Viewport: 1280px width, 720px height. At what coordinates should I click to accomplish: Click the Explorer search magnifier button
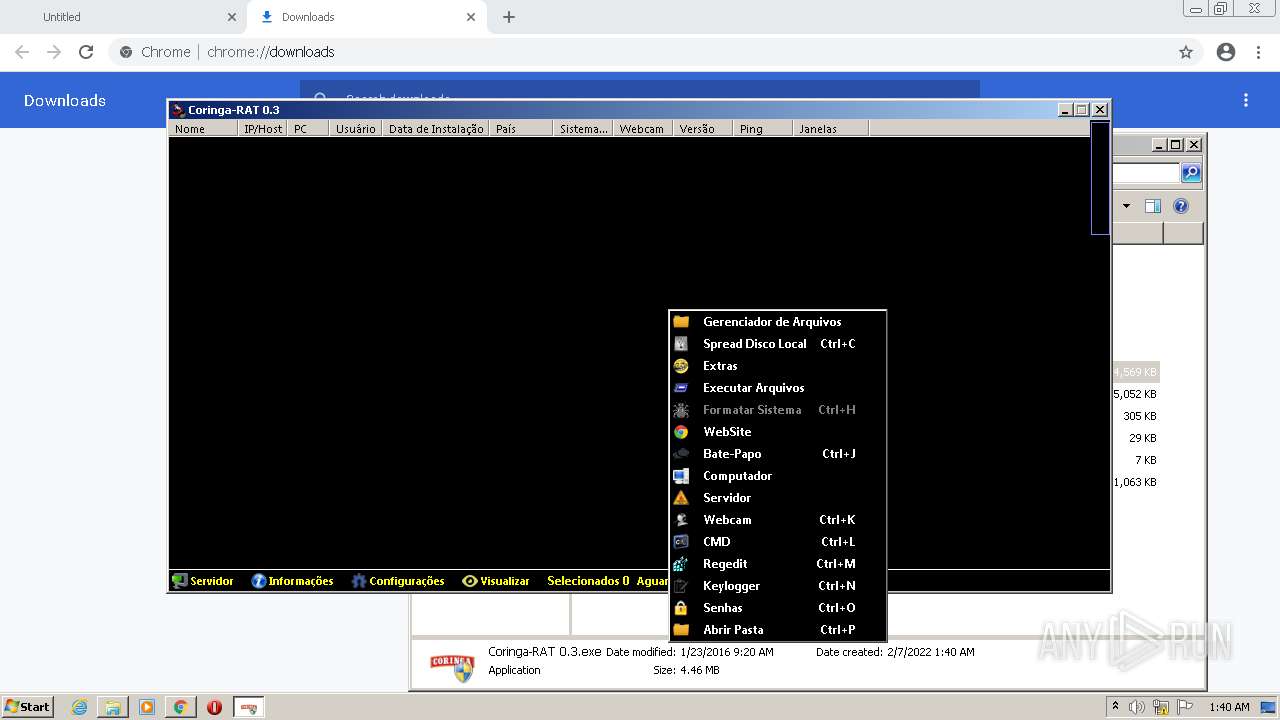point(1191,173)
